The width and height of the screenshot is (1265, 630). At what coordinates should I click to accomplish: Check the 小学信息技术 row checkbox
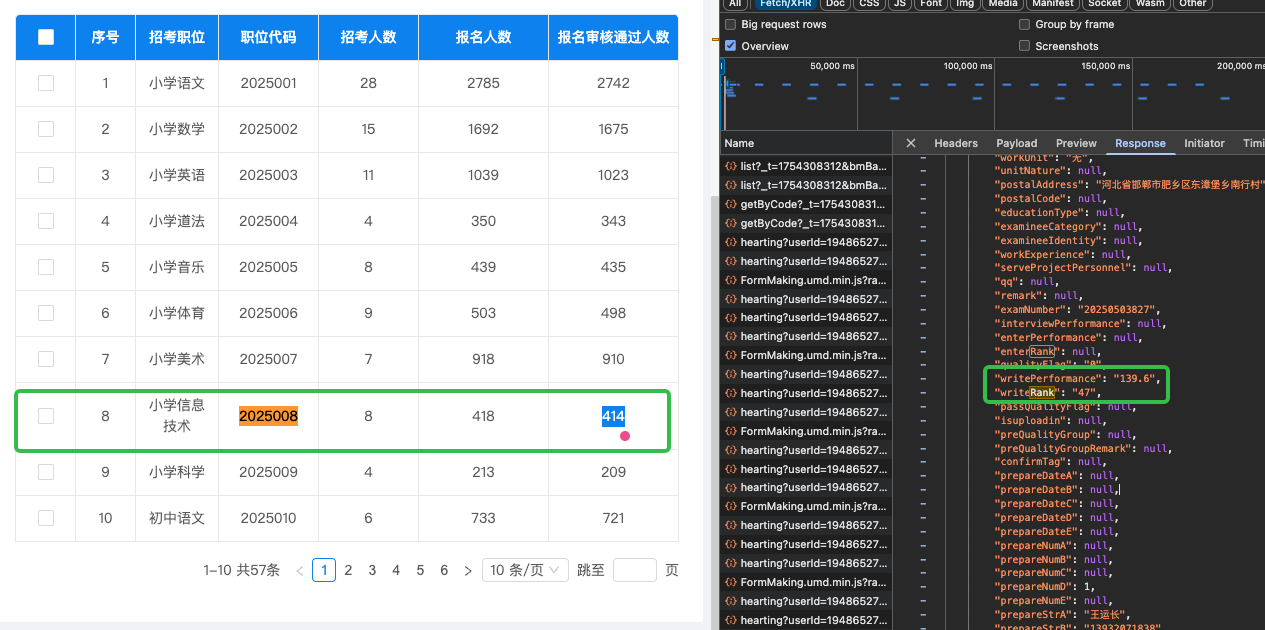[x=46, y=416]
